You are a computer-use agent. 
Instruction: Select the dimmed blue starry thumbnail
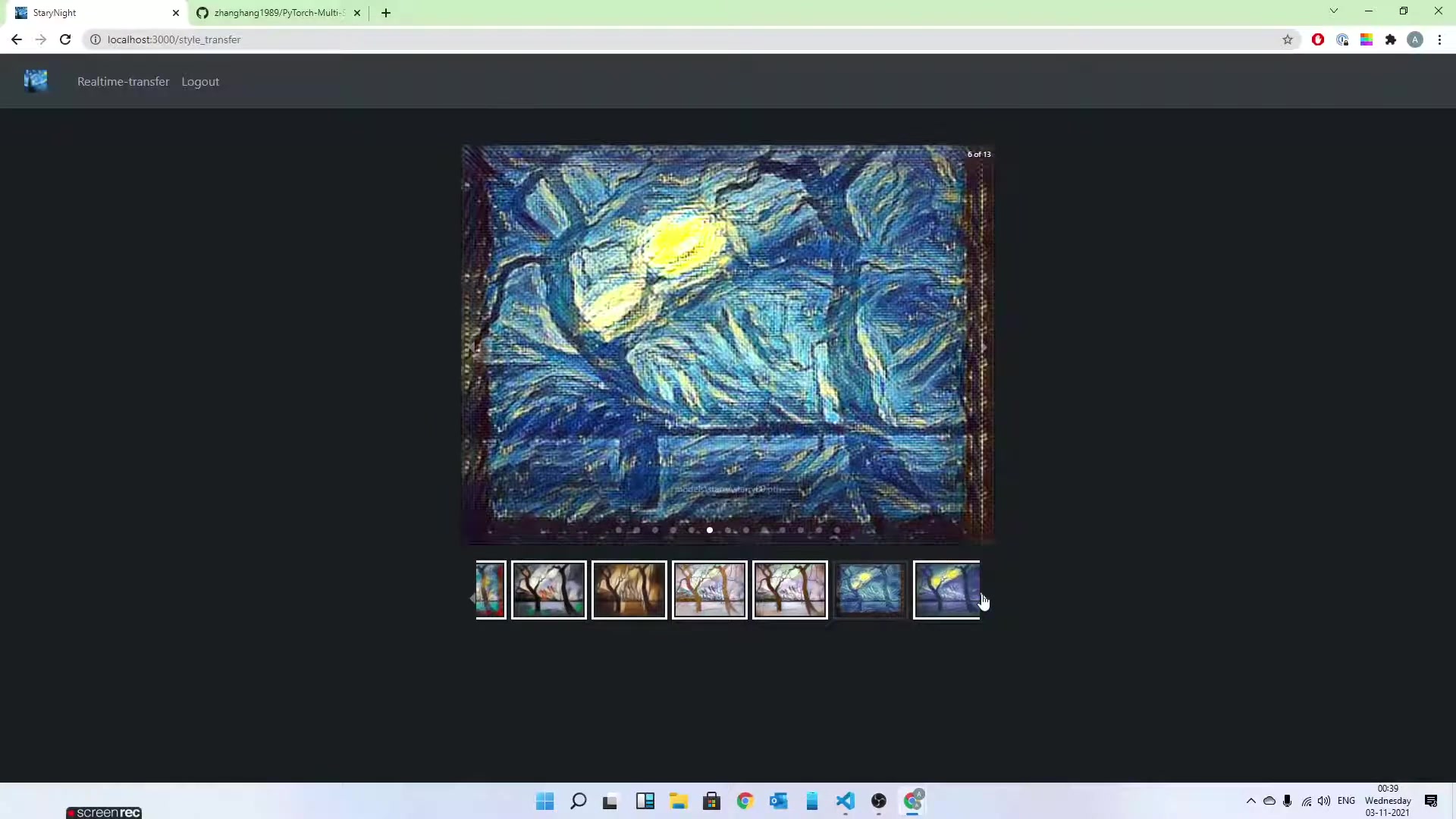point(870,590)
